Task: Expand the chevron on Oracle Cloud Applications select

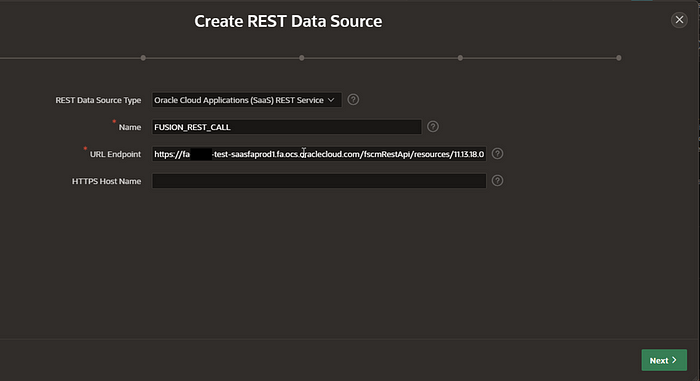Action: click(x=331, y=100)
